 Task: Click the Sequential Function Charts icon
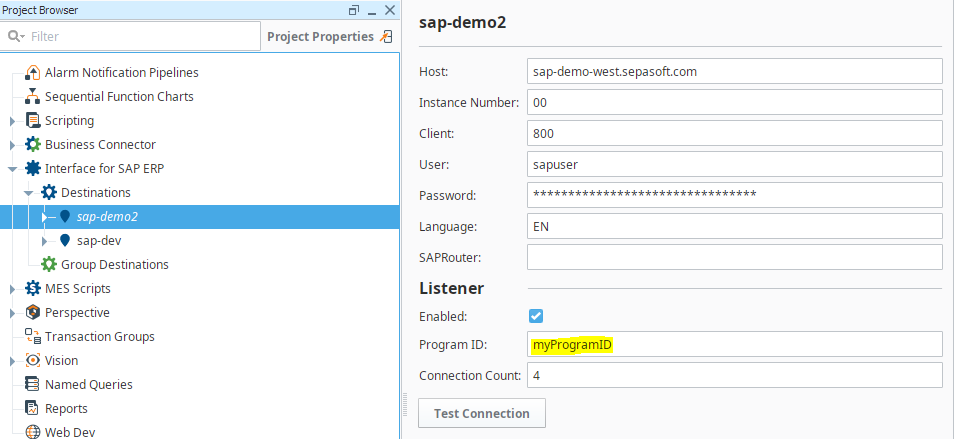[x=33, y=97]
